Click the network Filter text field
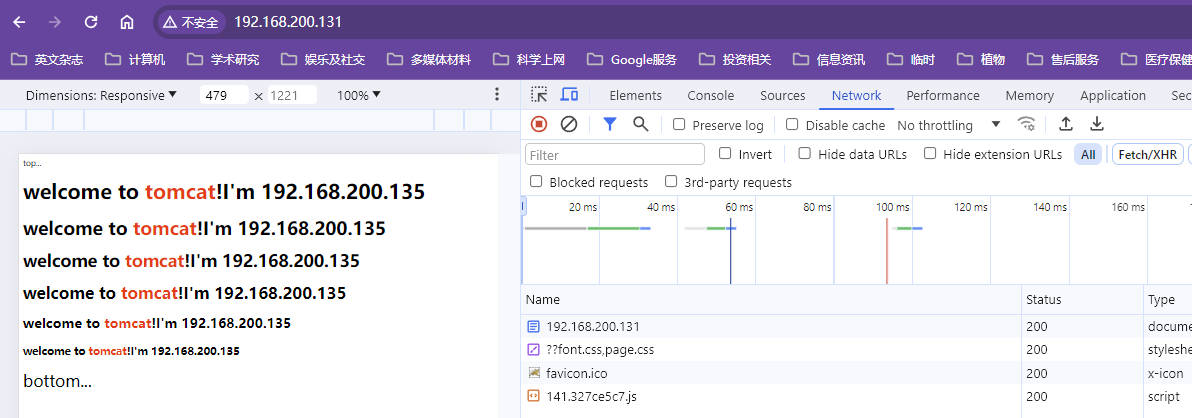The height and width of the screenshot is (418, 1192). [x=615, y=155]
